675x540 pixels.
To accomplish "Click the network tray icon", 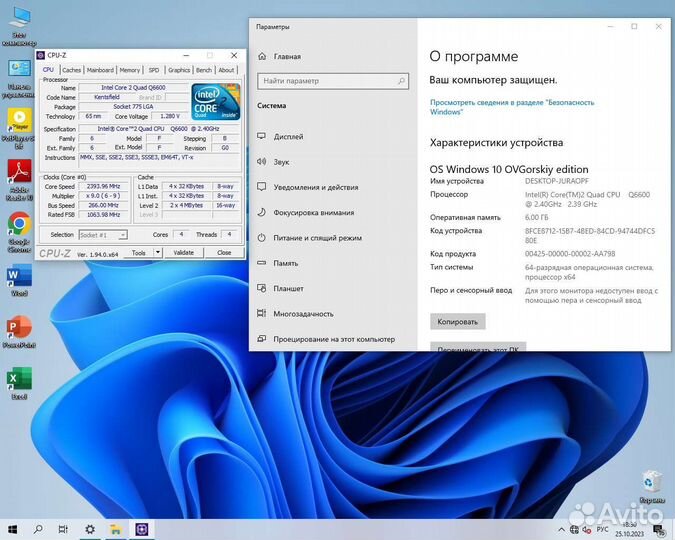I will [x=574, y=530].
